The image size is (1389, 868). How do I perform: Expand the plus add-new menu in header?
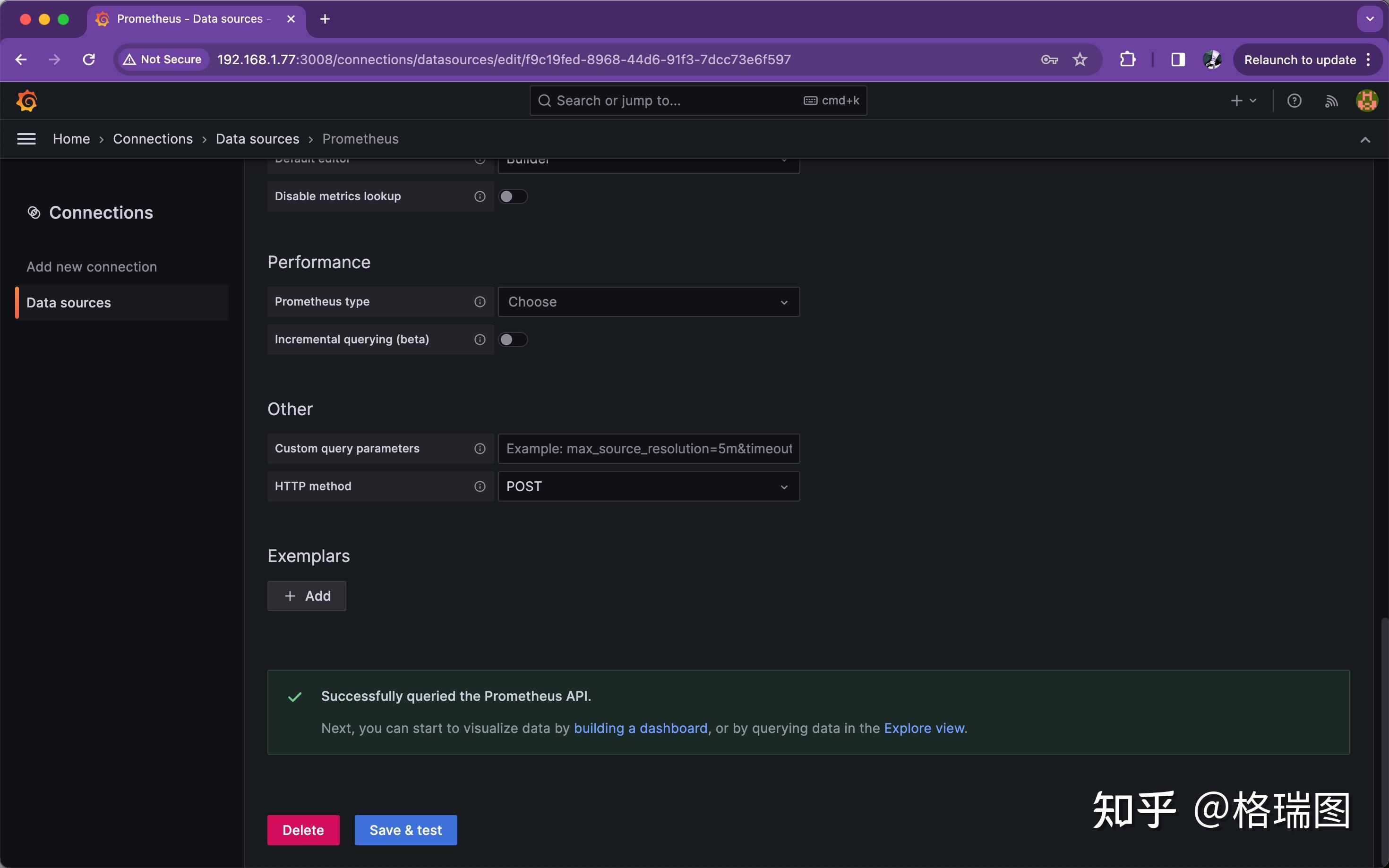click(1243, 101)
